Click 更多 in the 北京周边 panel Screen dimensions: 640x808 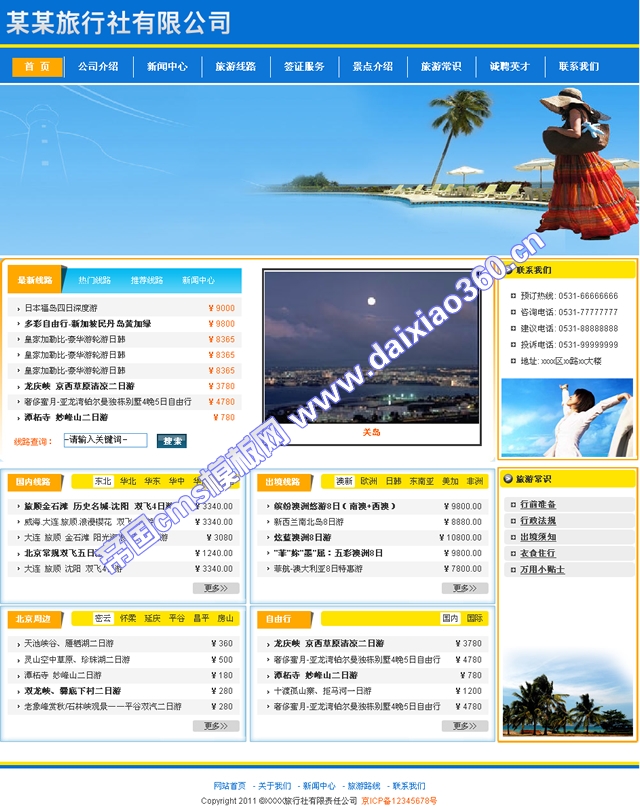click(x=216, y=726)
